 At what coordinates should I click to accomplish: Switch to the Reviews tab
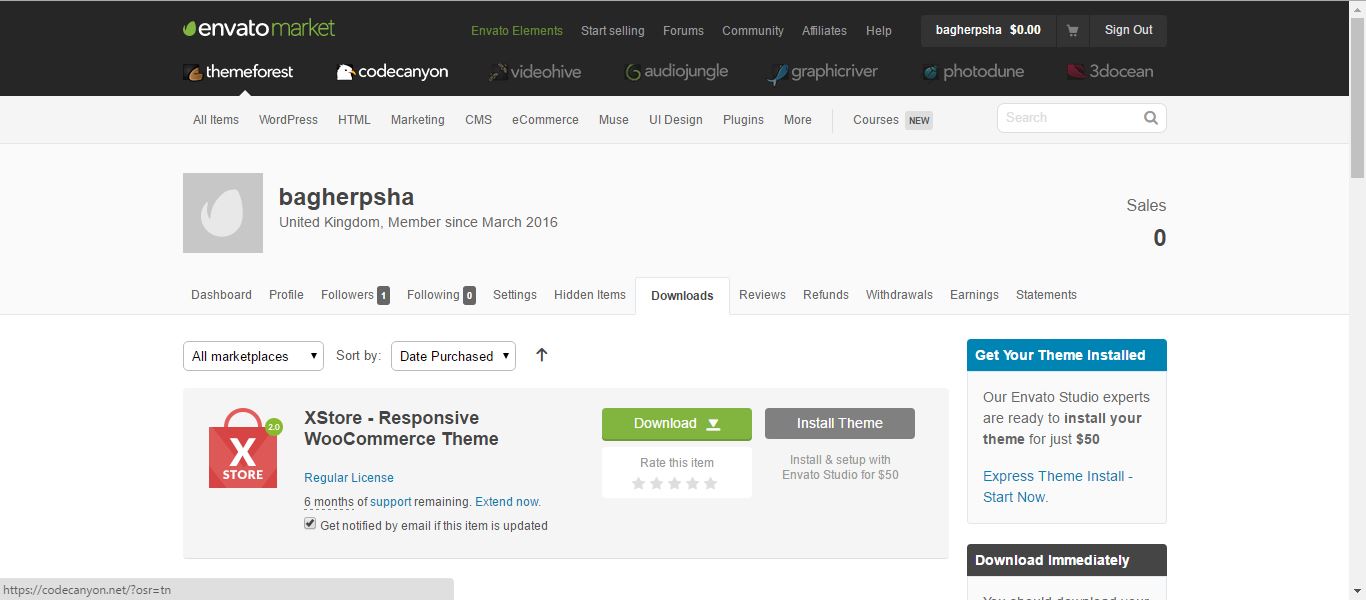(762, 295)
